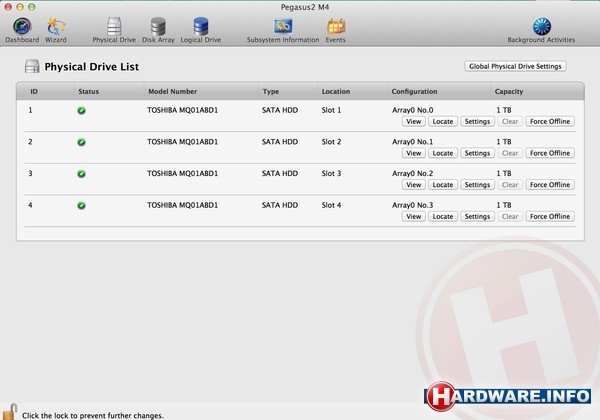Click the '1 TB' capacity of Slot 2 drive
Screen dimensions: 600x420
pos(504,142)
